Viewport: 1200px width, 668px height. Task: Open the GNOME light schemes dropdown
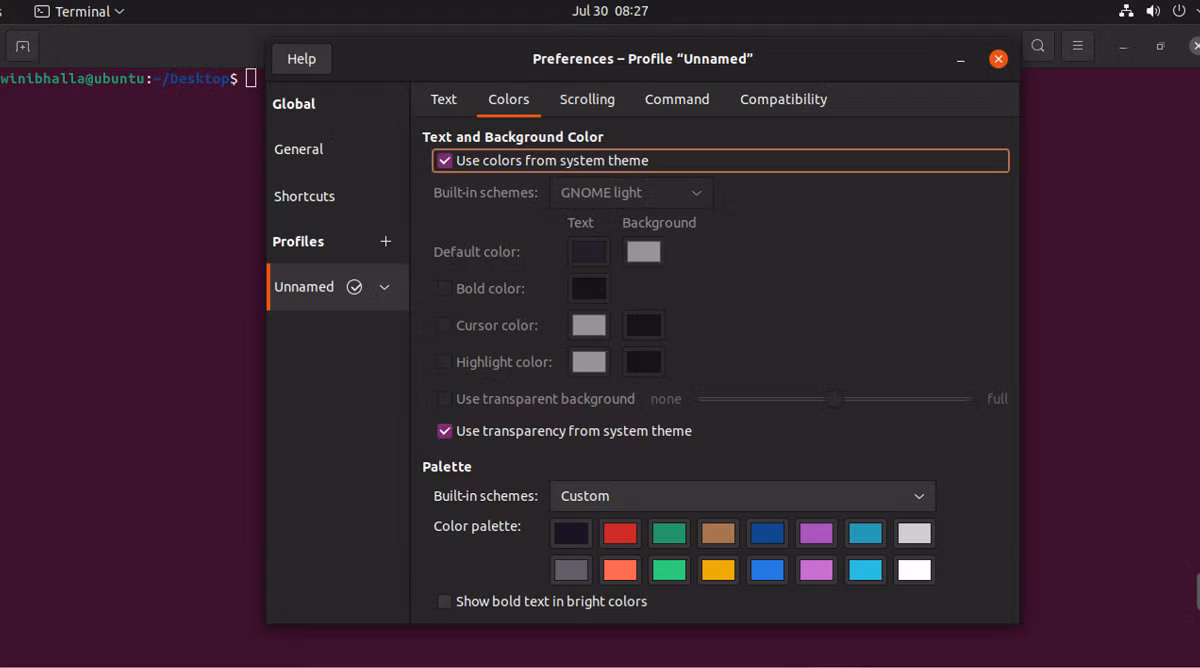coord(632,193)
